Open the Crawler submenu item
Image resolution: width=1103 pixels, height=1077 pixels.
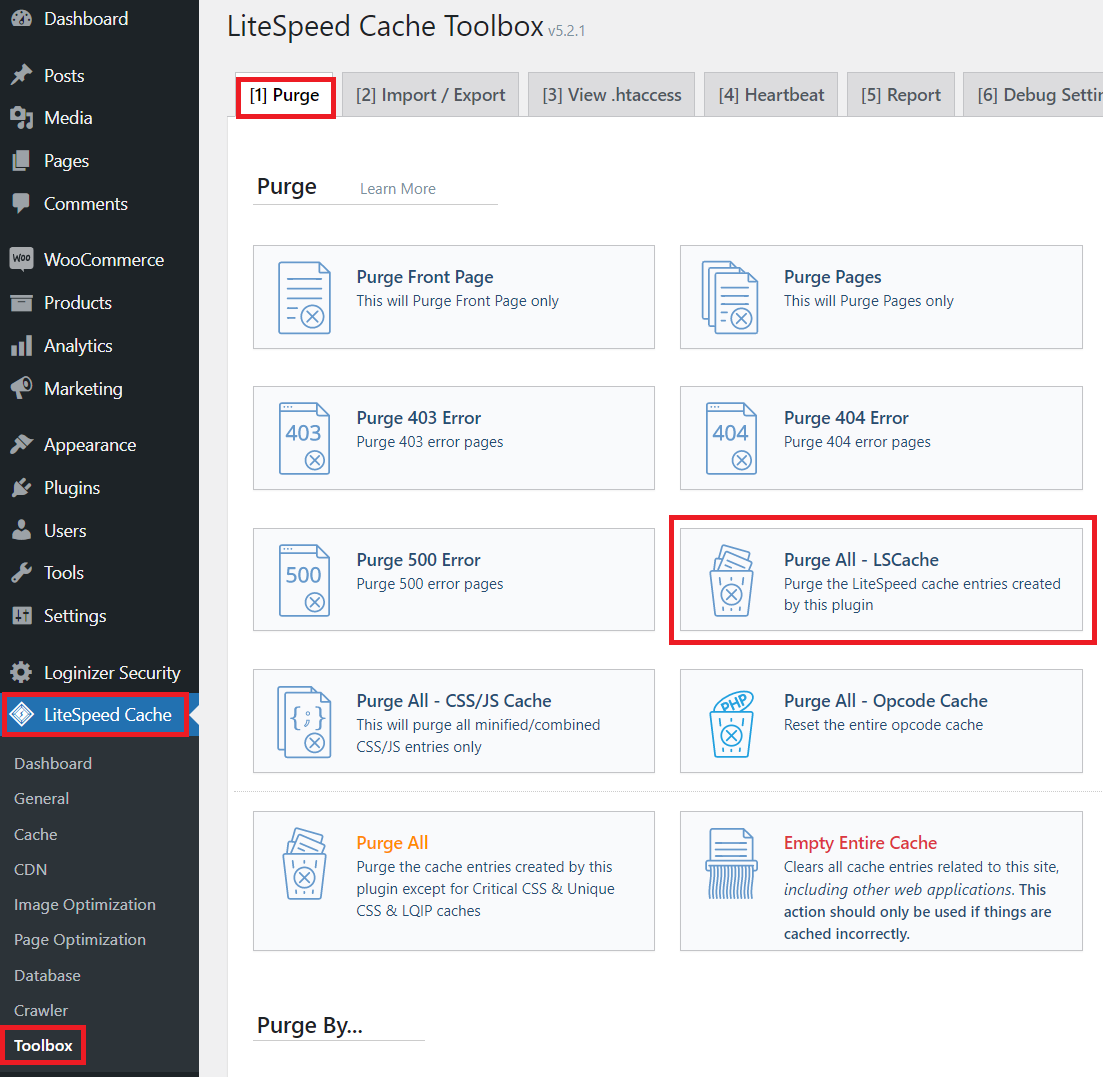41,1011
